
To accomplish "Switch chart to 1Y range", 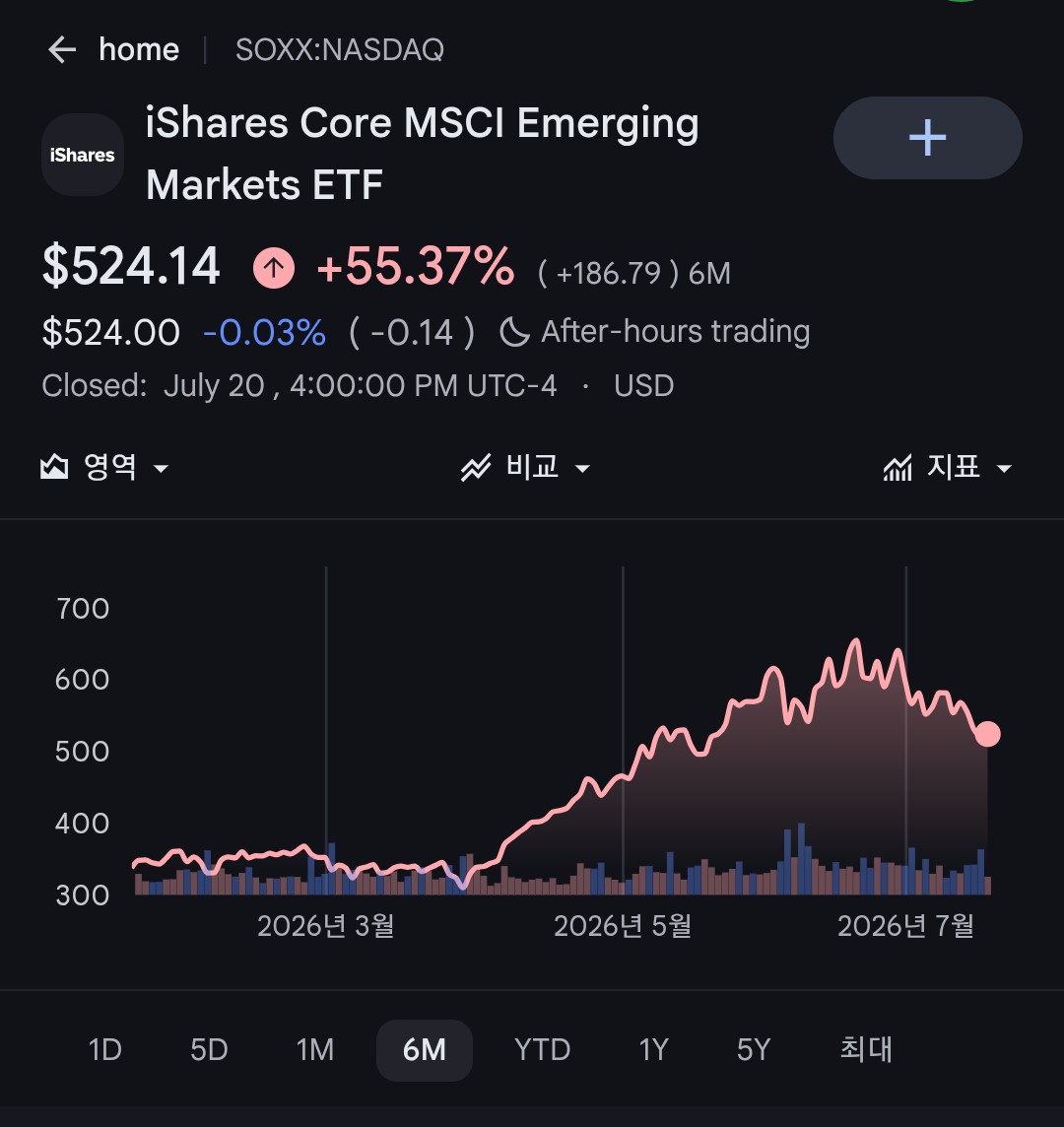I will pyautogui.click(x=653, y=1050).
